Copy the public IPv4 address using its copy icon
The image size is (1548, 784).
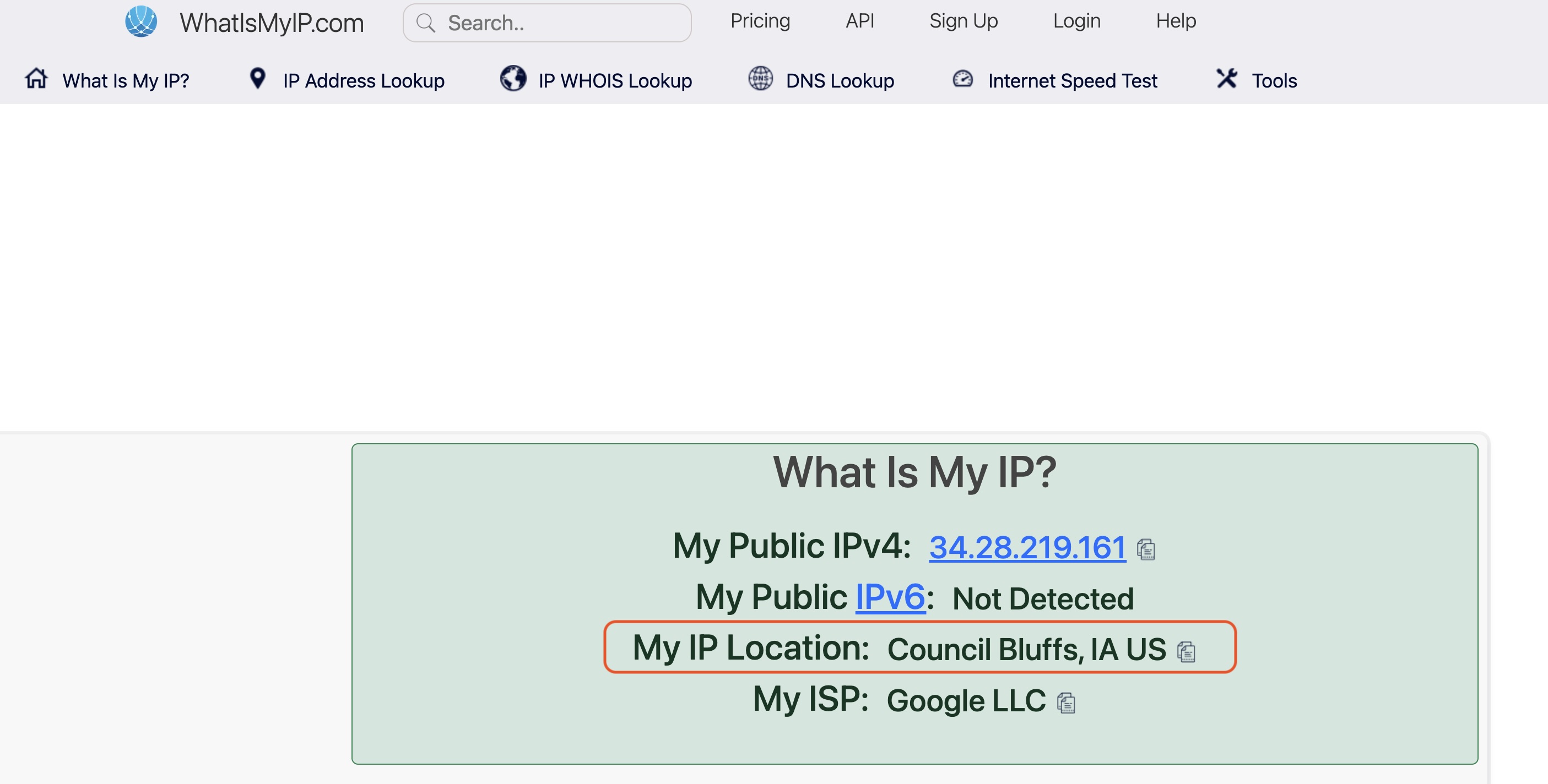point(1146,549)
